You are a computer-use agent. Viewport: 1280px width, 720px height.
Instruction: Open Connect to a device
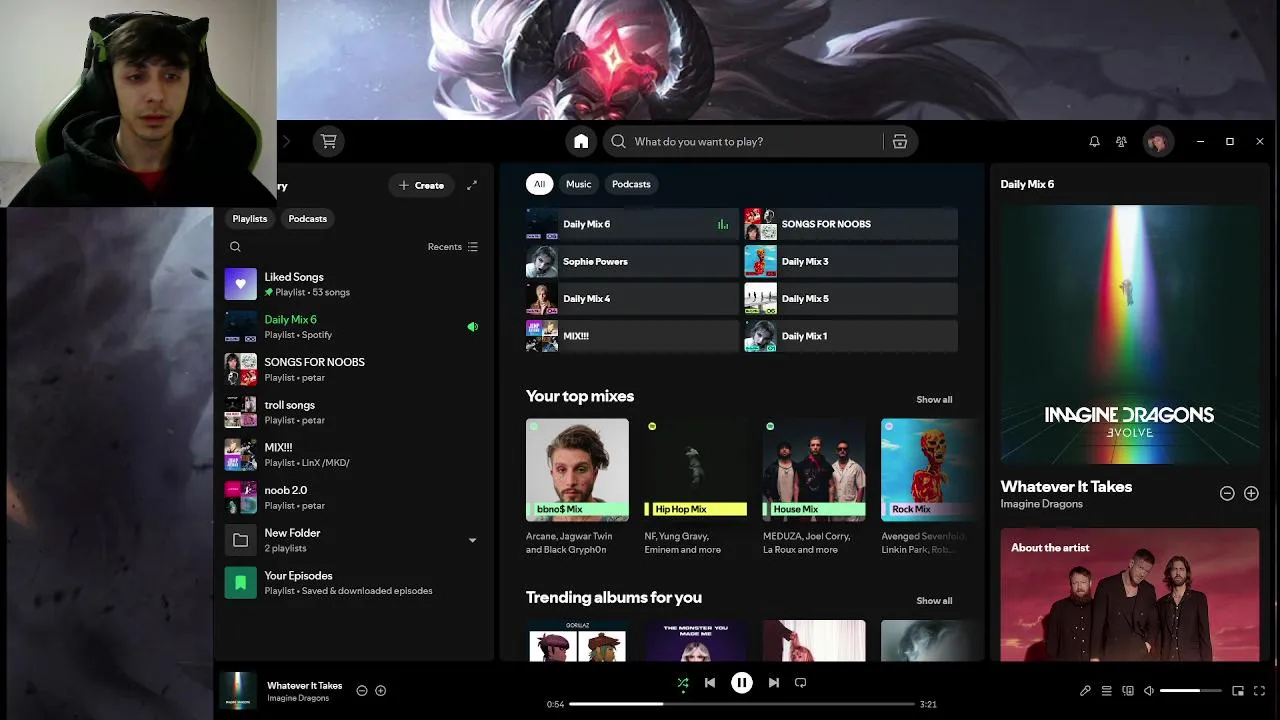[x=1128, y=690]
